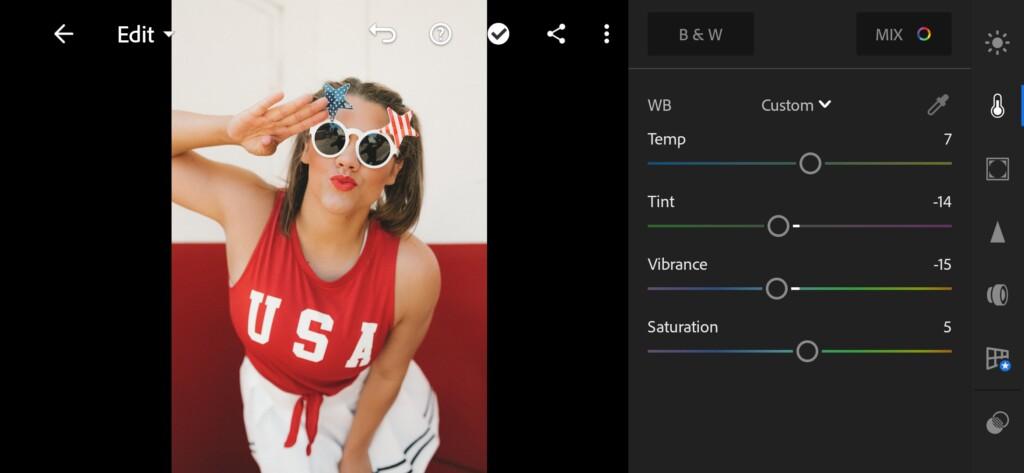The width and height of the screenshot is (1024, 473).
Task: Open the Edit mode dropdown
Action: tap(146, 35)
